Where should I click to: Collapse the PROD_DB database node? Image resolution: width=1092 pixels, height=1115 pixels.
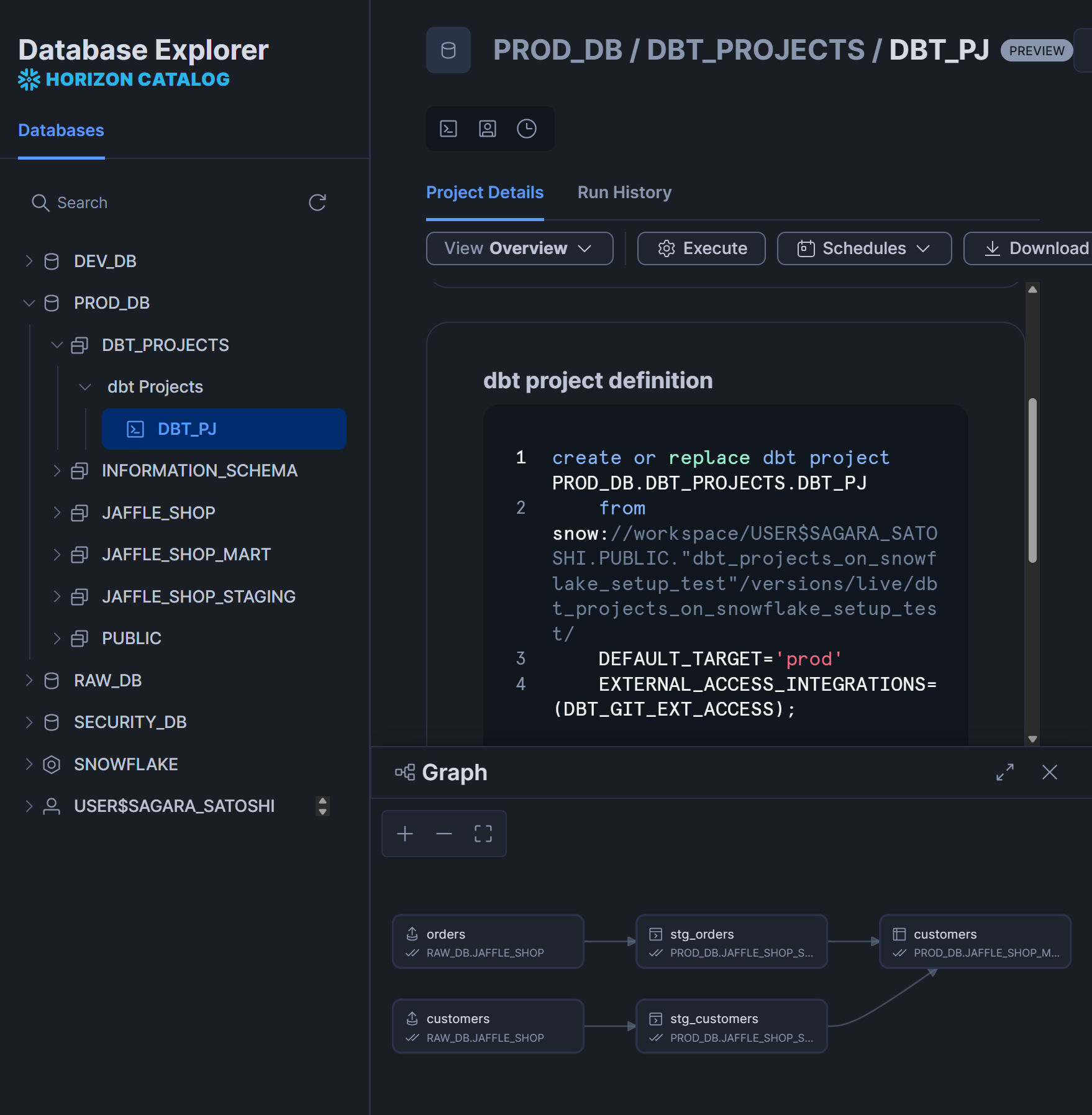coord(29,303)
